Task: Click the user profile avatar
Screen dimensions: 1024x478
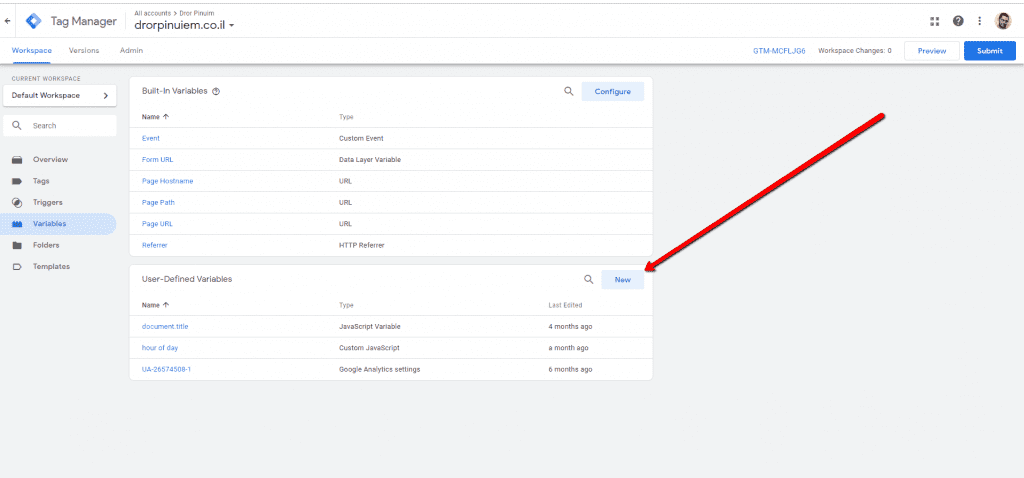Action: pyautogui.click(x=1002, y=21)
